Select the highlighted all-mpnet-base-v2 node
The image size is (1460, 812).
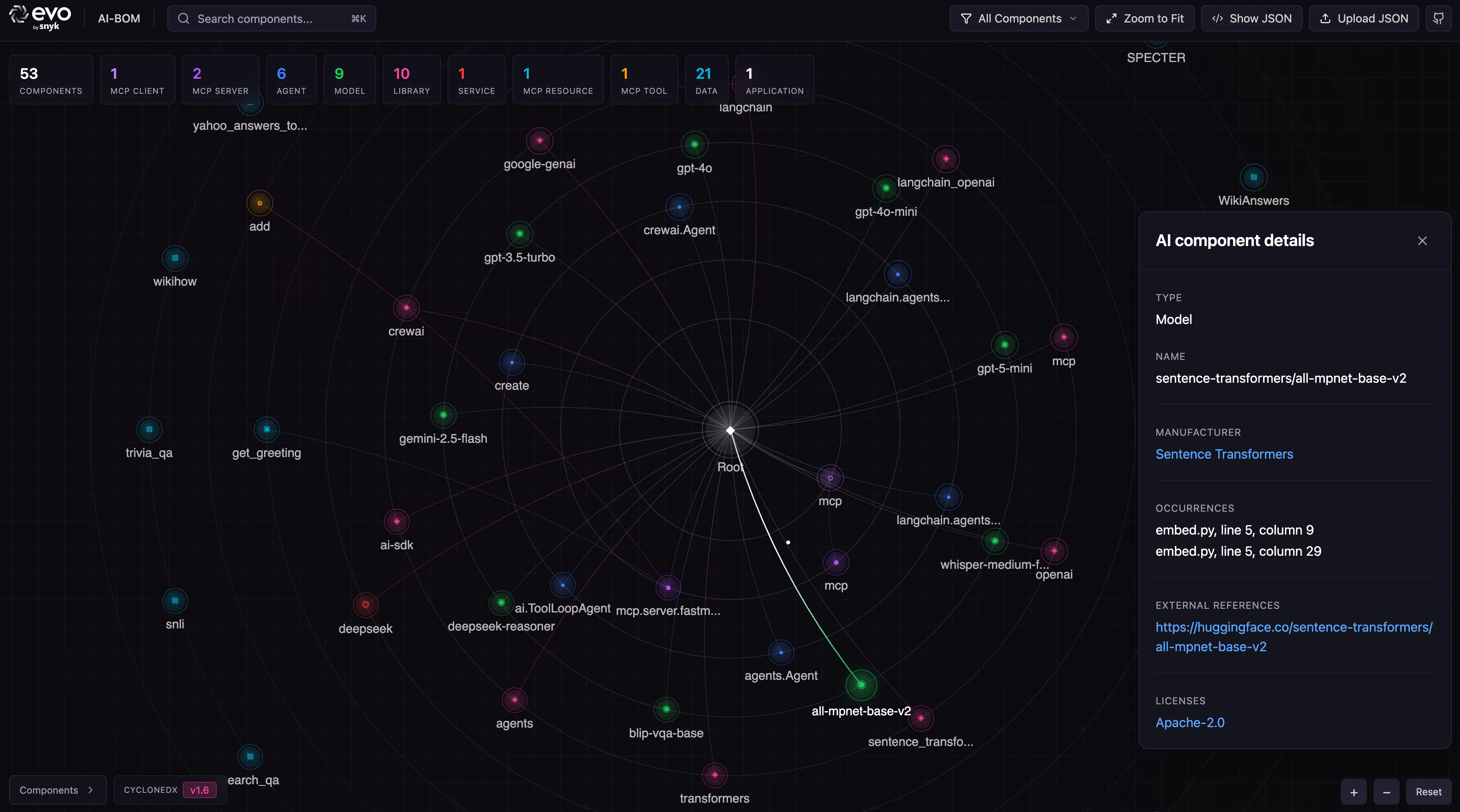point(861,685)
